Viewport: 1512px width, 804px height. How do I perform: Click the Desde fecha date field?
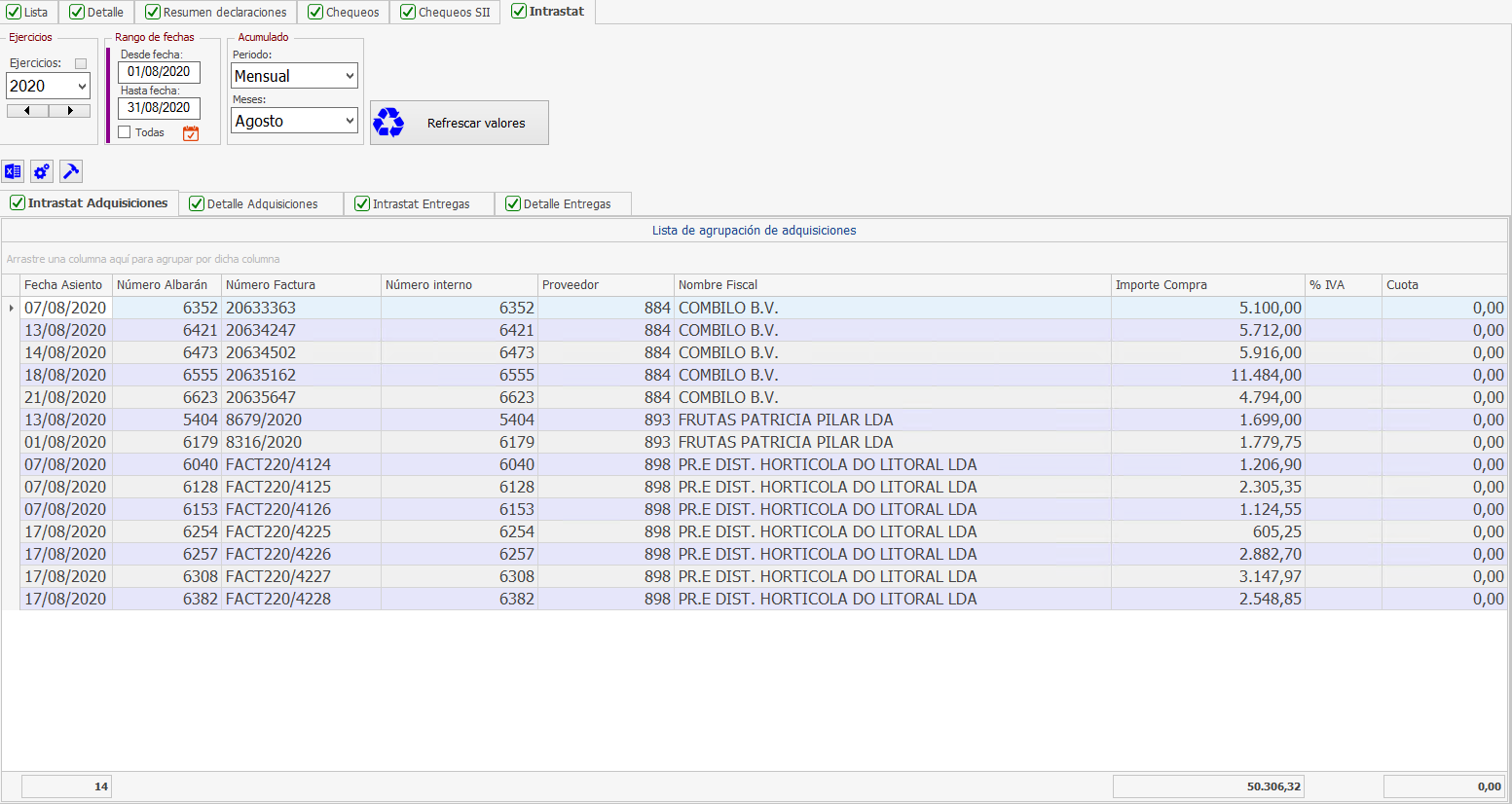coord(159,72)
